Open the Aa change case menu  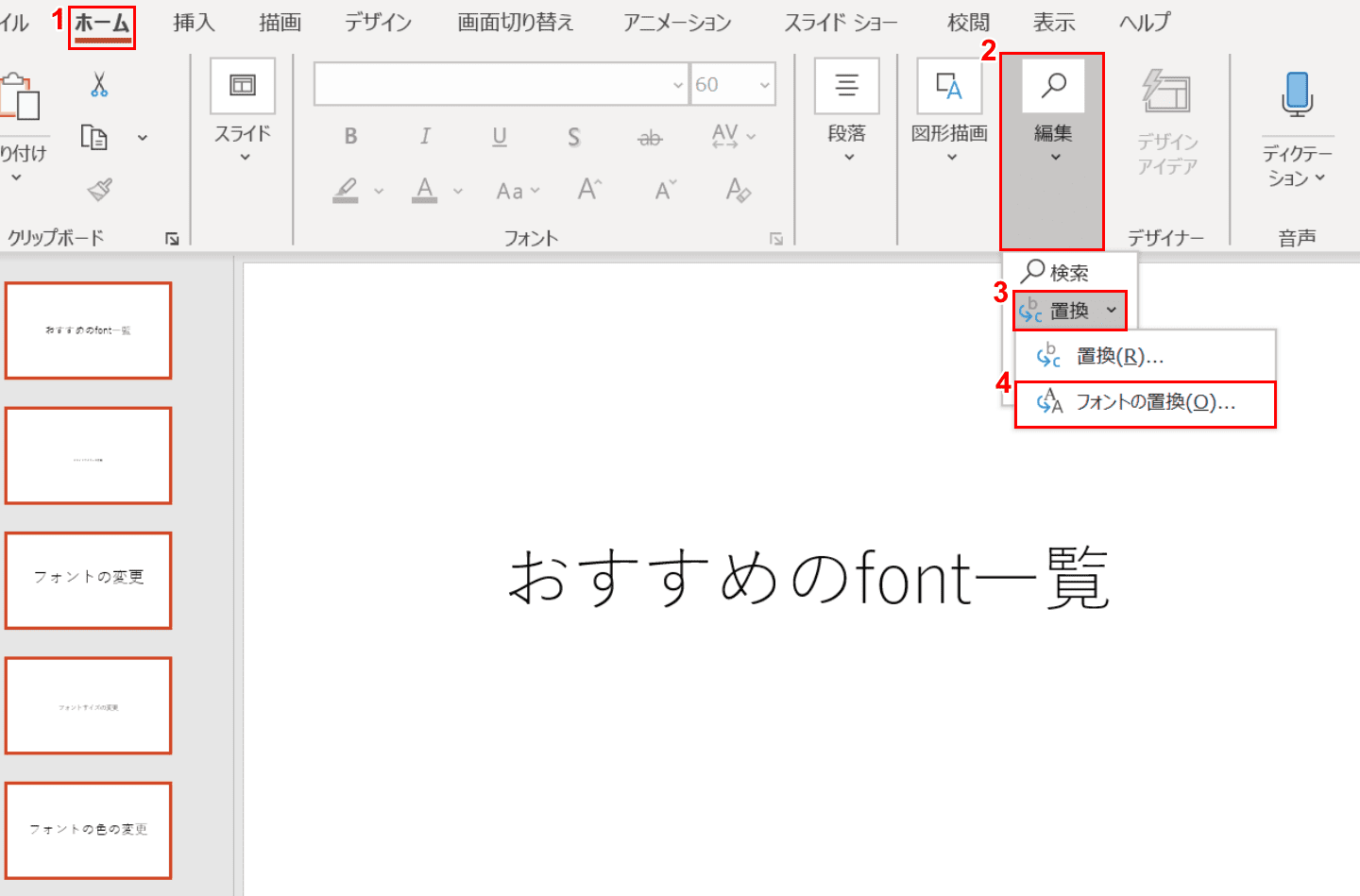518,191
